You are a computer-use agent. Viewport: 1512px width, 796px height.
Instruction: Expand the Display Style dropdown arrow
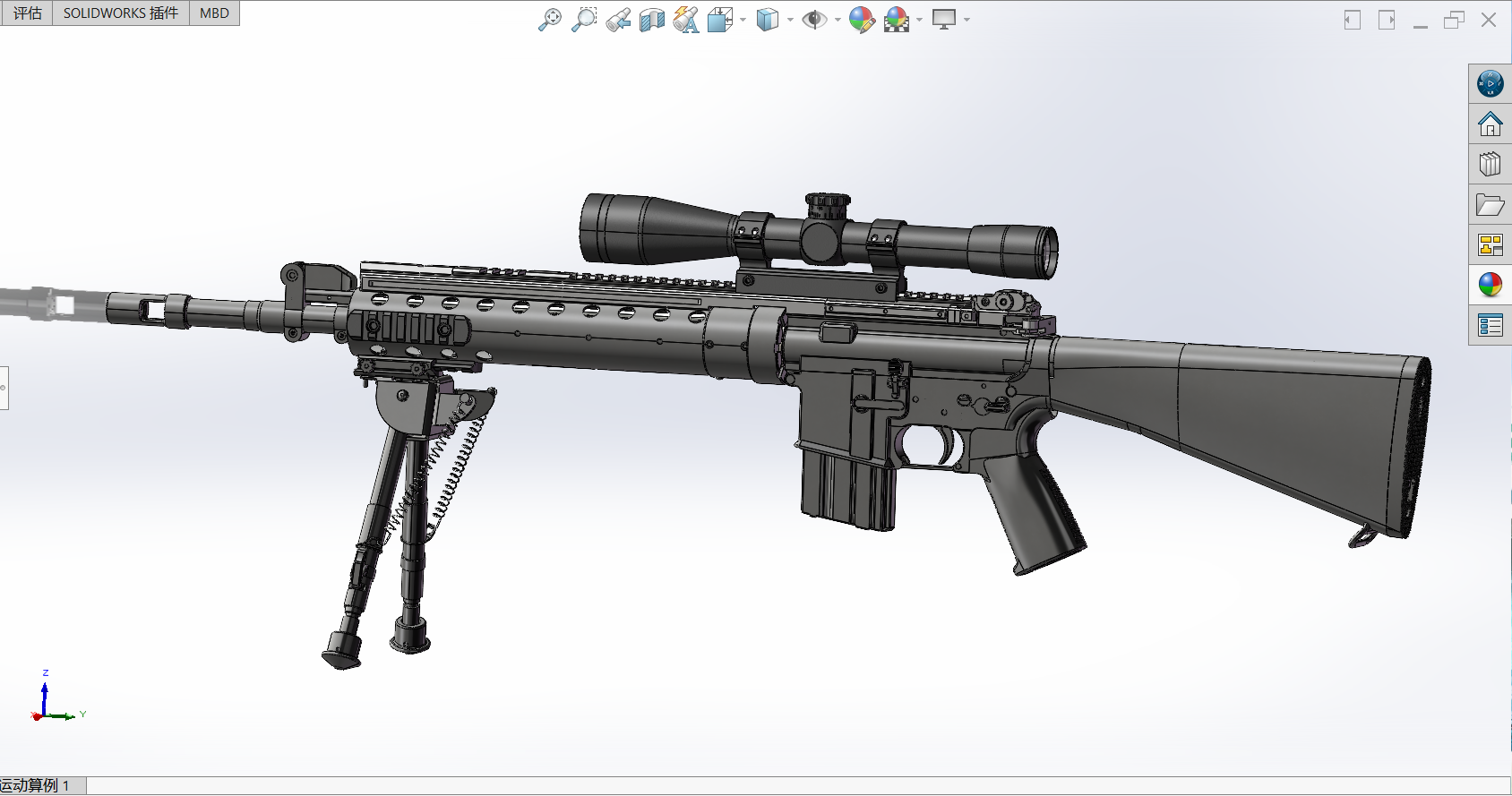790,20
